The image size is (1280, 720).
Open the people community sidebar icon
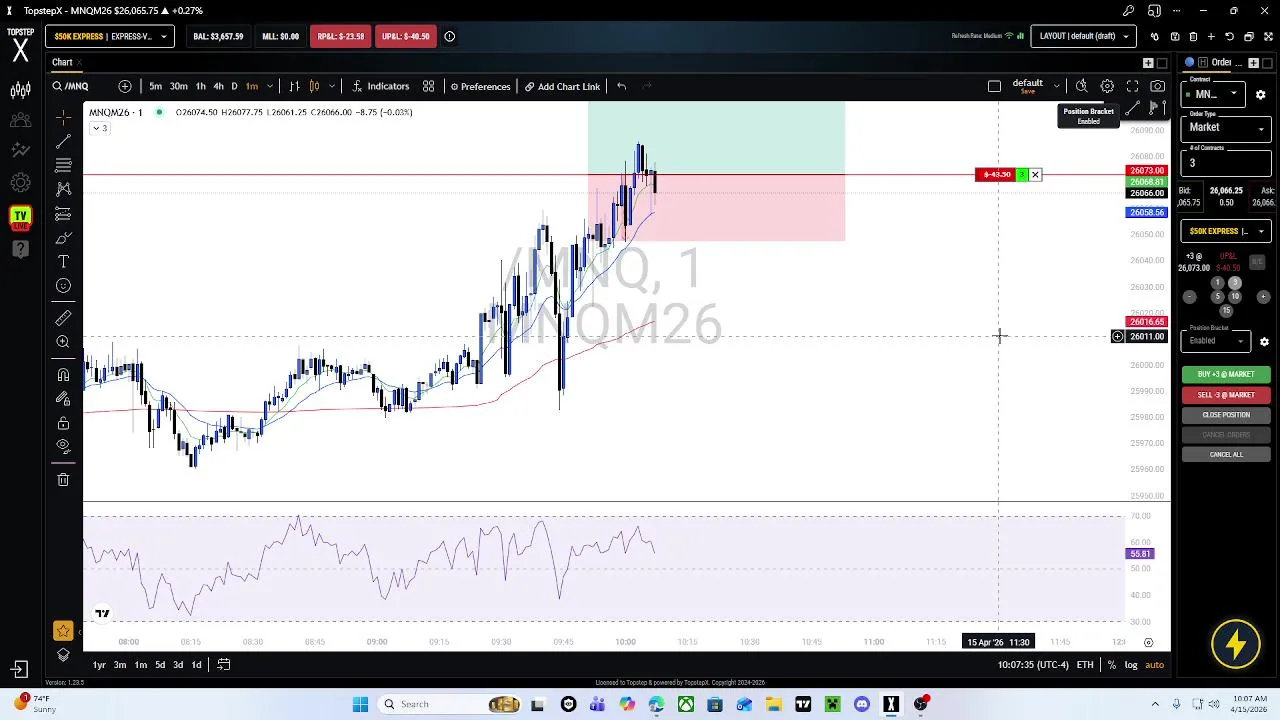click(20, 121)
